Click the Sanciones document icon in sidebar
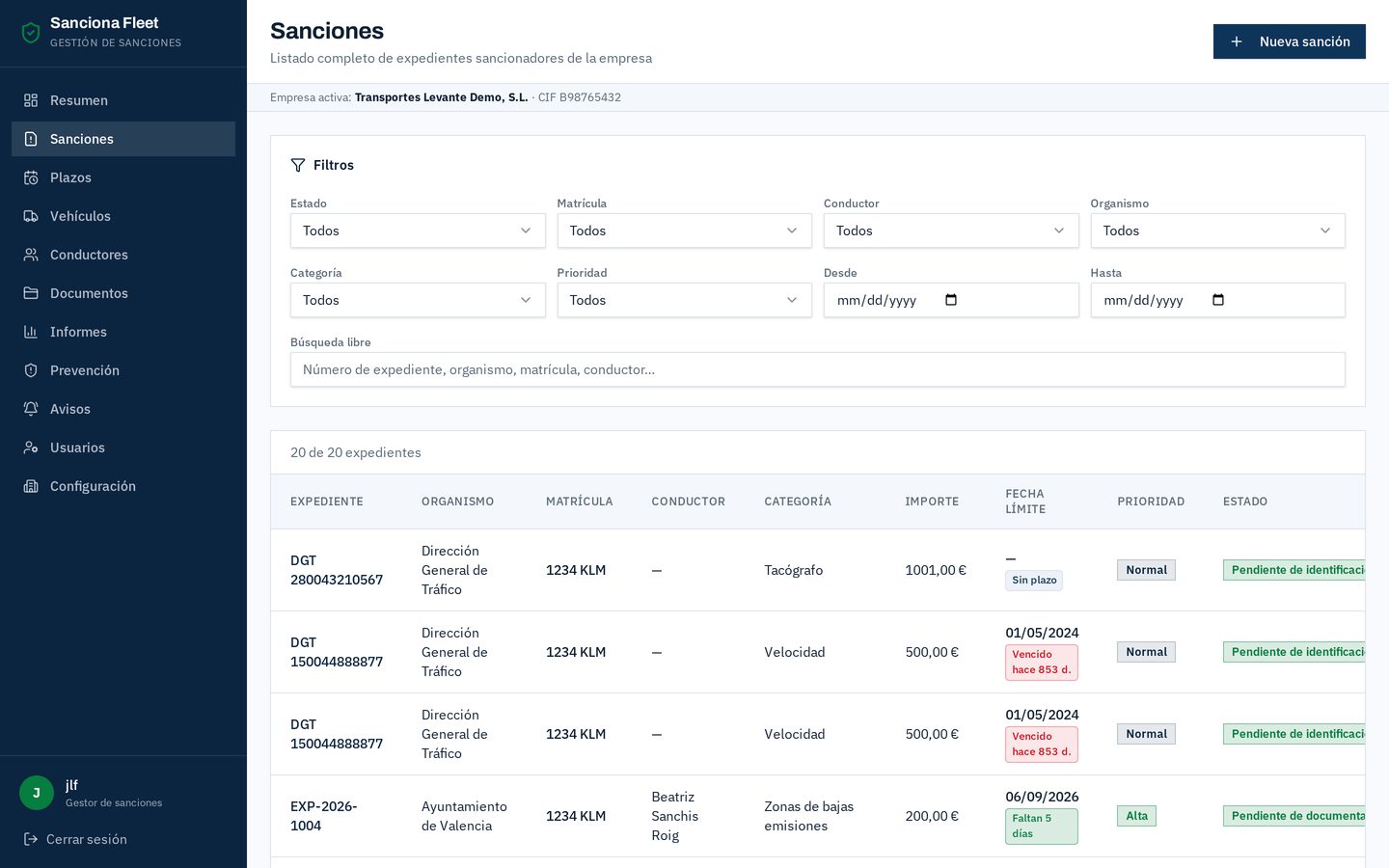 pyautogui.click(x=31, y=139)
